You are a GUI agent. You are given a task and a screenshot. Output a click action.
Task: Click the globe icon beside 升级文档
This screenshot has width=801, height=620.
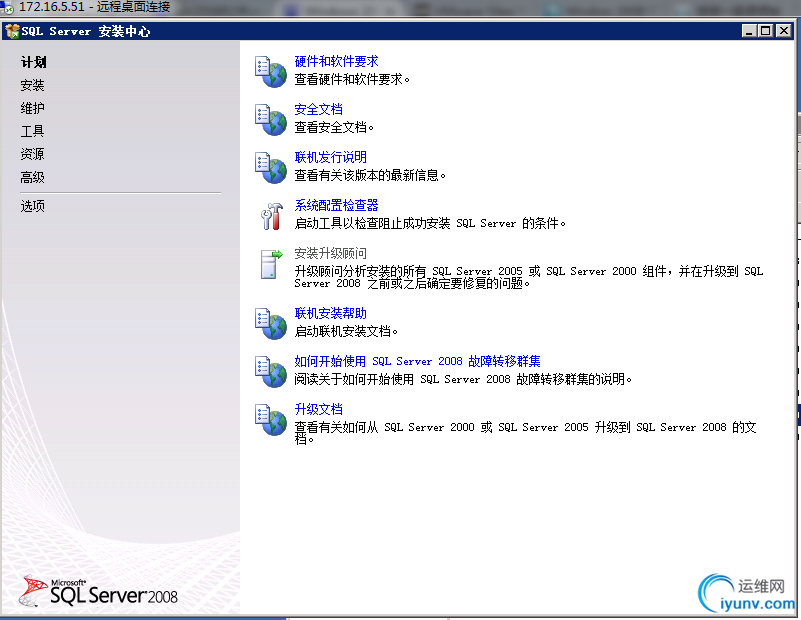[x=271, y=420]
